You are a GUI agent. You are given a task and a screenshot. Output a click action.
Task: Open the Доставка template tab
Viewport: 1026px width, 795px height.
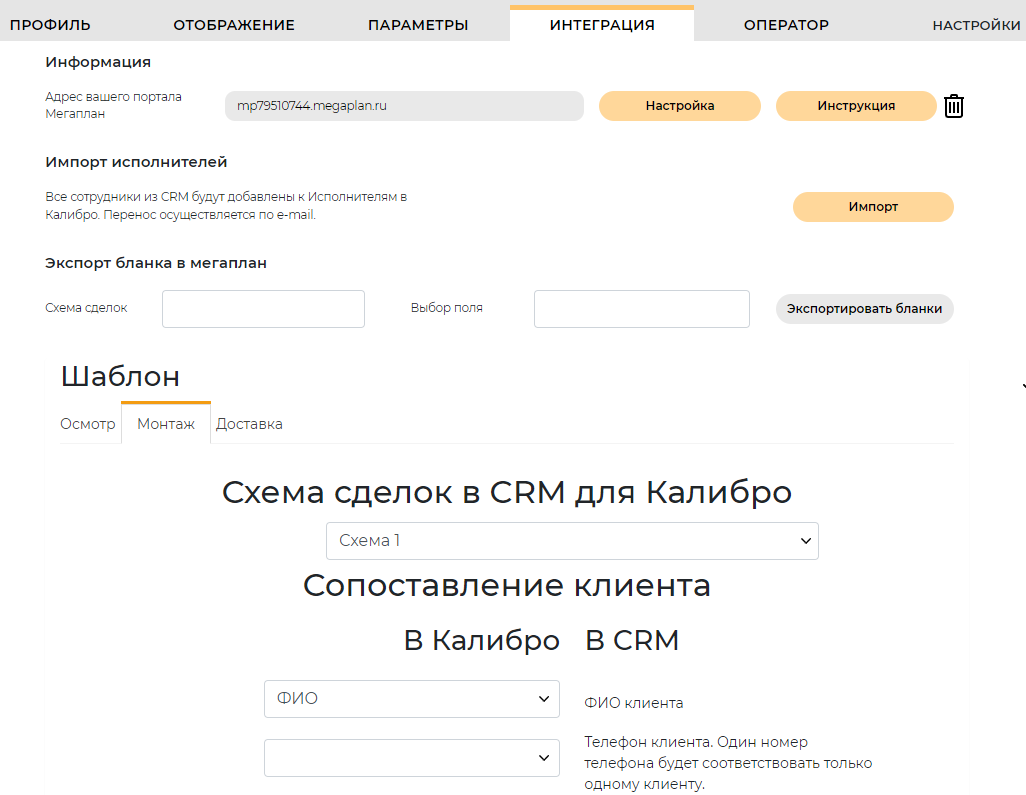249,424
